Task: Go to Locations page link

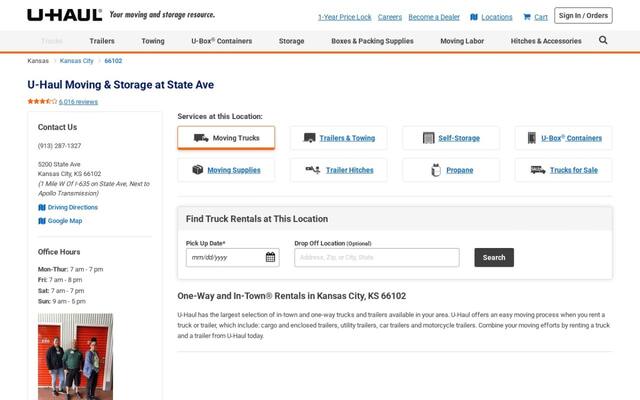Action: click(497, 17)
